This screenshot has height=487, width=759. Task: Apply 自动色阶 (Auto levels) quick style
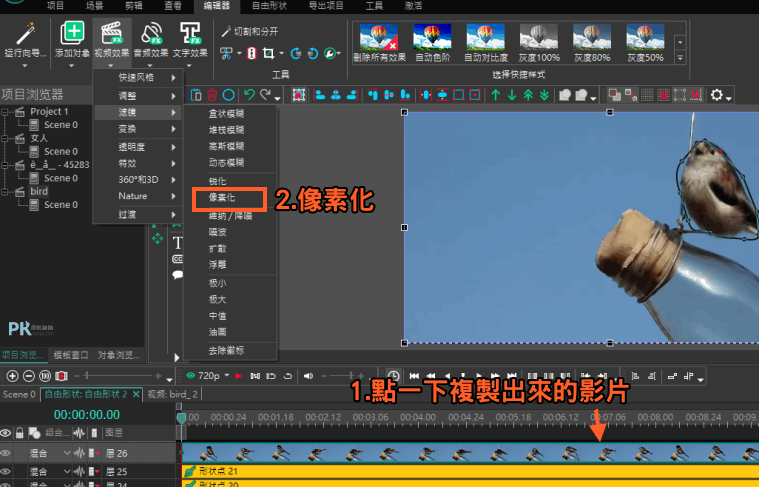click(x=432, y=44)
